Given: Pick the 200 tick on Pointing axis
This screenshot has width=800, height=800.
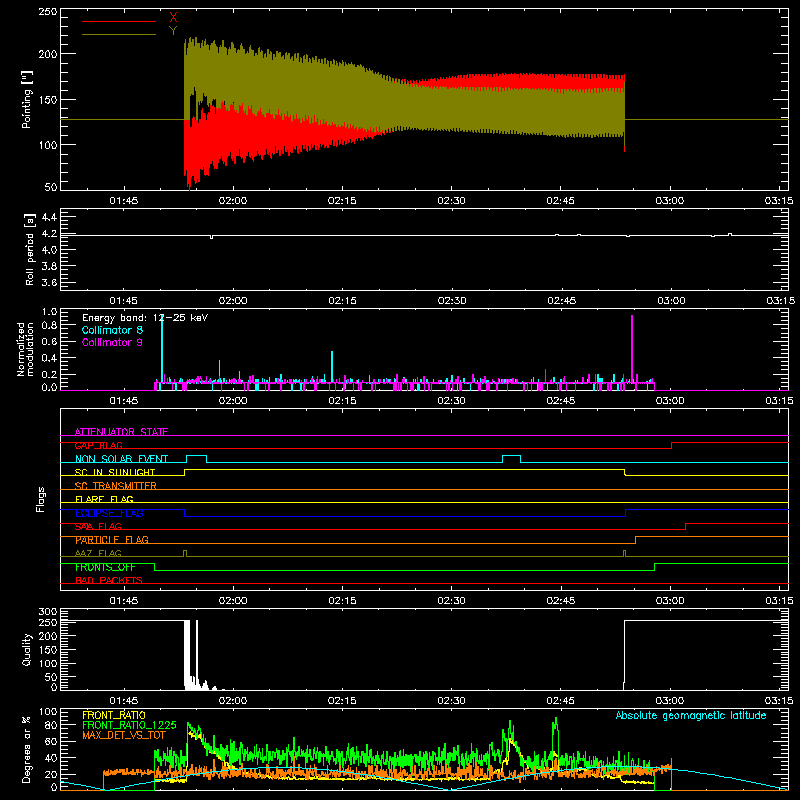Looking at the screenshot, I should [48, 54].
